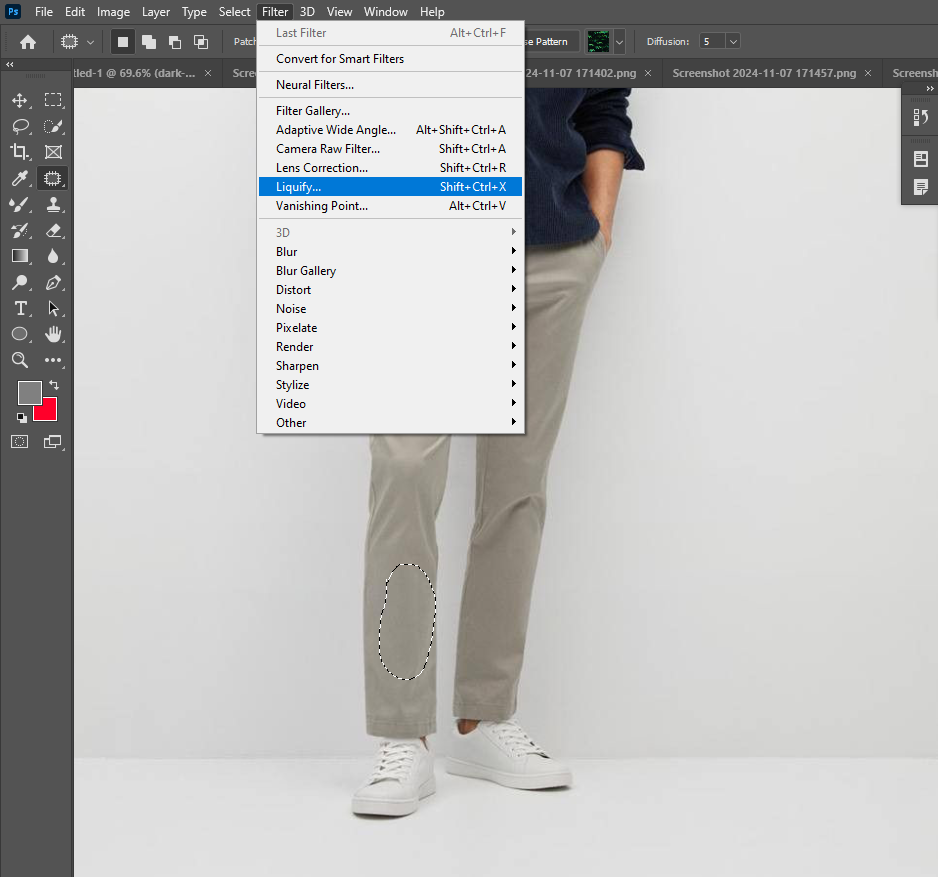This screenshot has width=938, height=877.
Task: Select the Clone Stamp tool
Action: 53,205
